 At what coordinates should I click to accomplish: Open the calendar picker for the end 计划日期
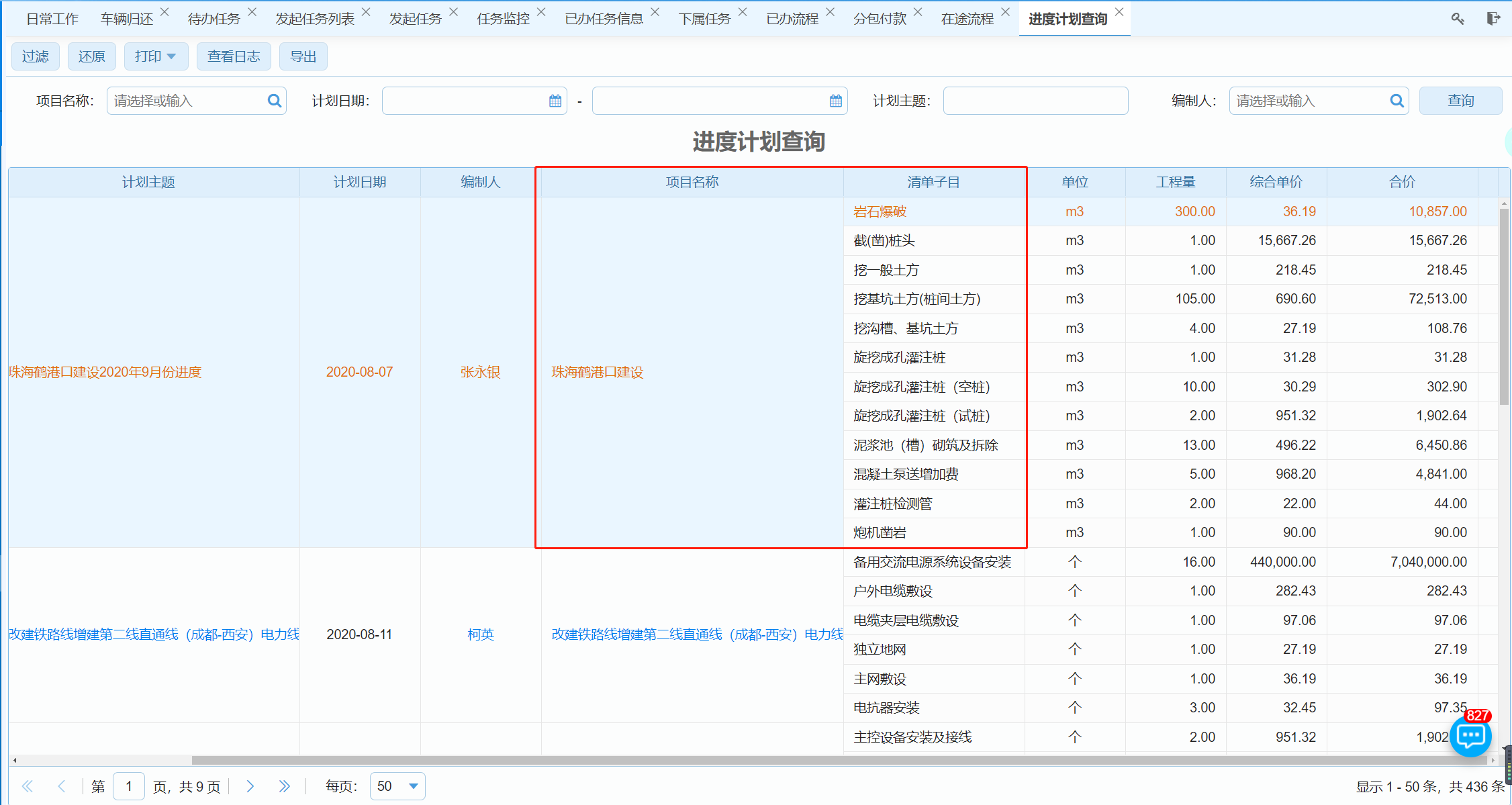point(836,101)
